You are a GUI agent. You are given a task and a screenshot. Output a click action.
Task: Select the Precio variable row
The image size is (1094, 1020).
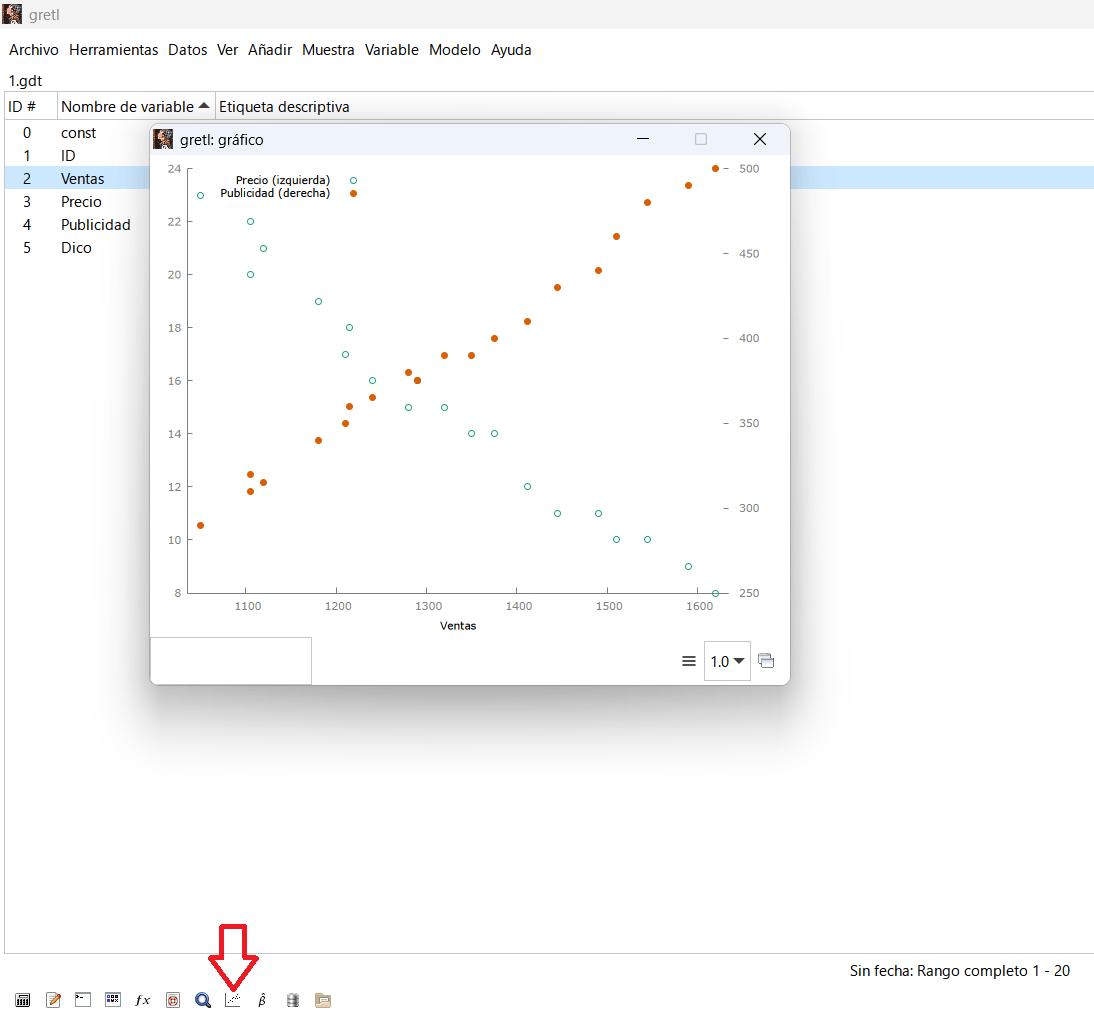pos(81,202)
